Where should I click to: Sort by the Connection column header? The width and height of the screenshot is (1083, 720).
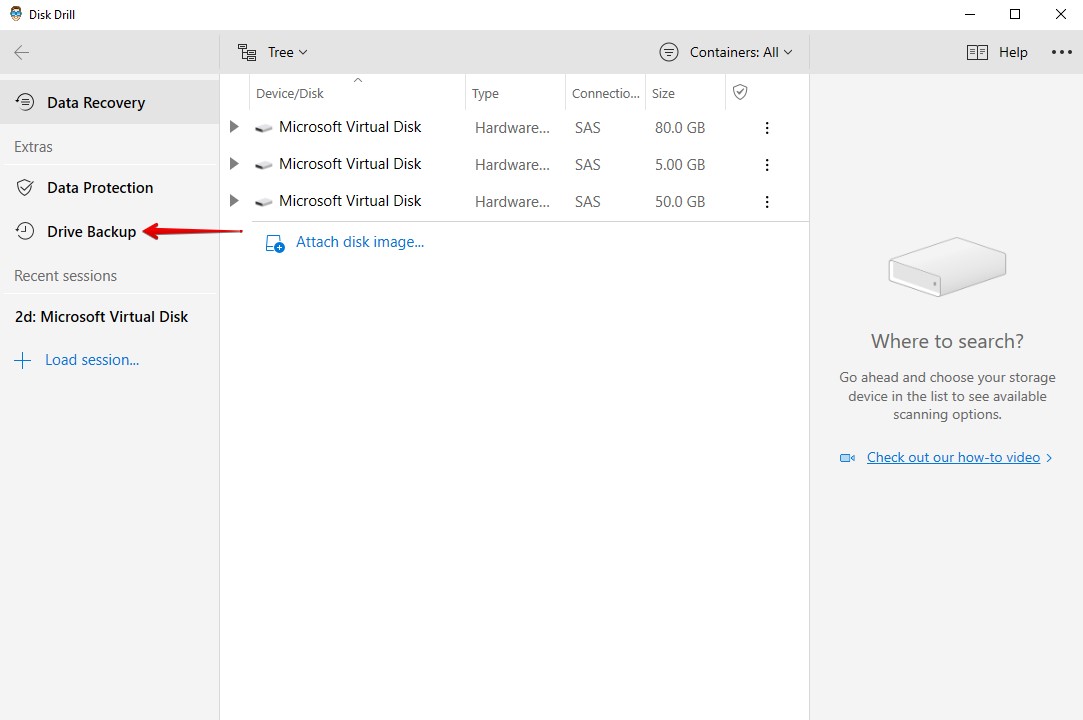tap(606, 93)
